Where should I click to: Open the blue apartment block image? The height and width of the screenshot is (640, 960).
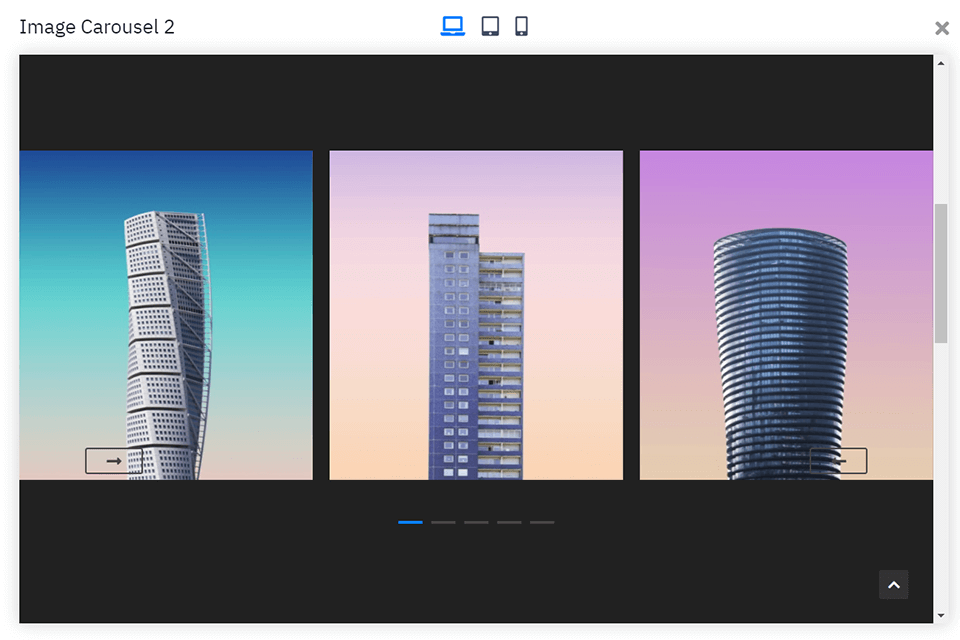(476, 315)
